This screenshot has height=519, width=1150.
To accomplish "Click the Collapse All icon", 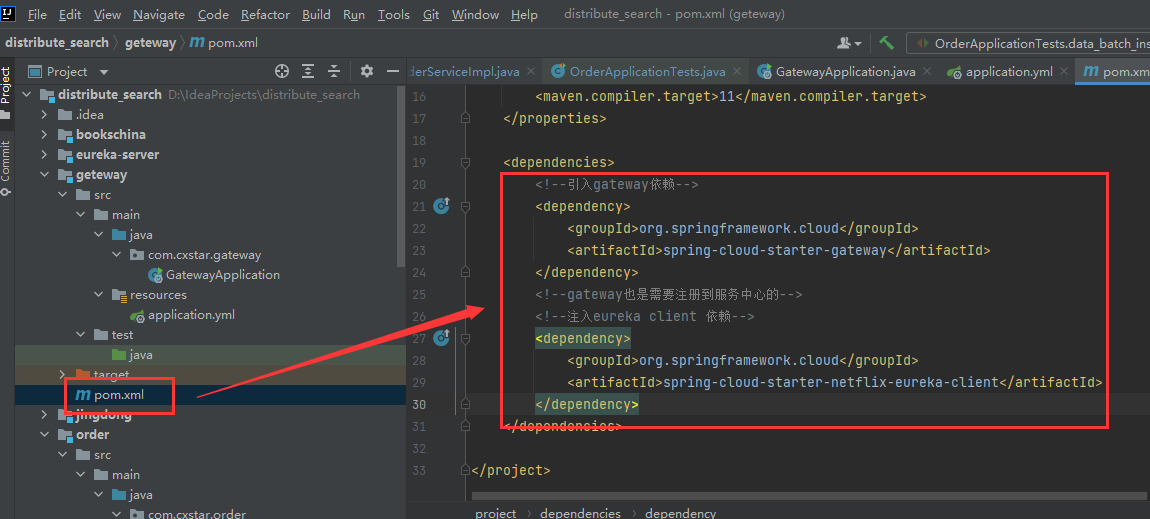I will 334,71.
